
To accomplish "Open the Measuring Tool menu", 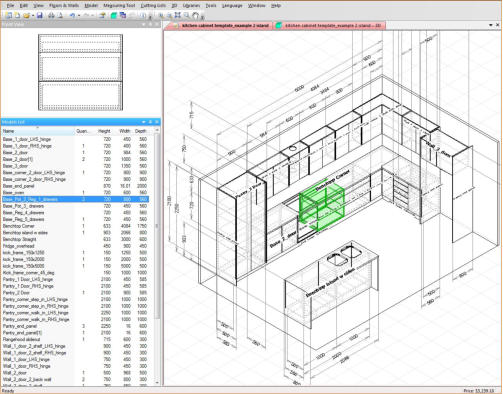I will click(x=119, y=6).
